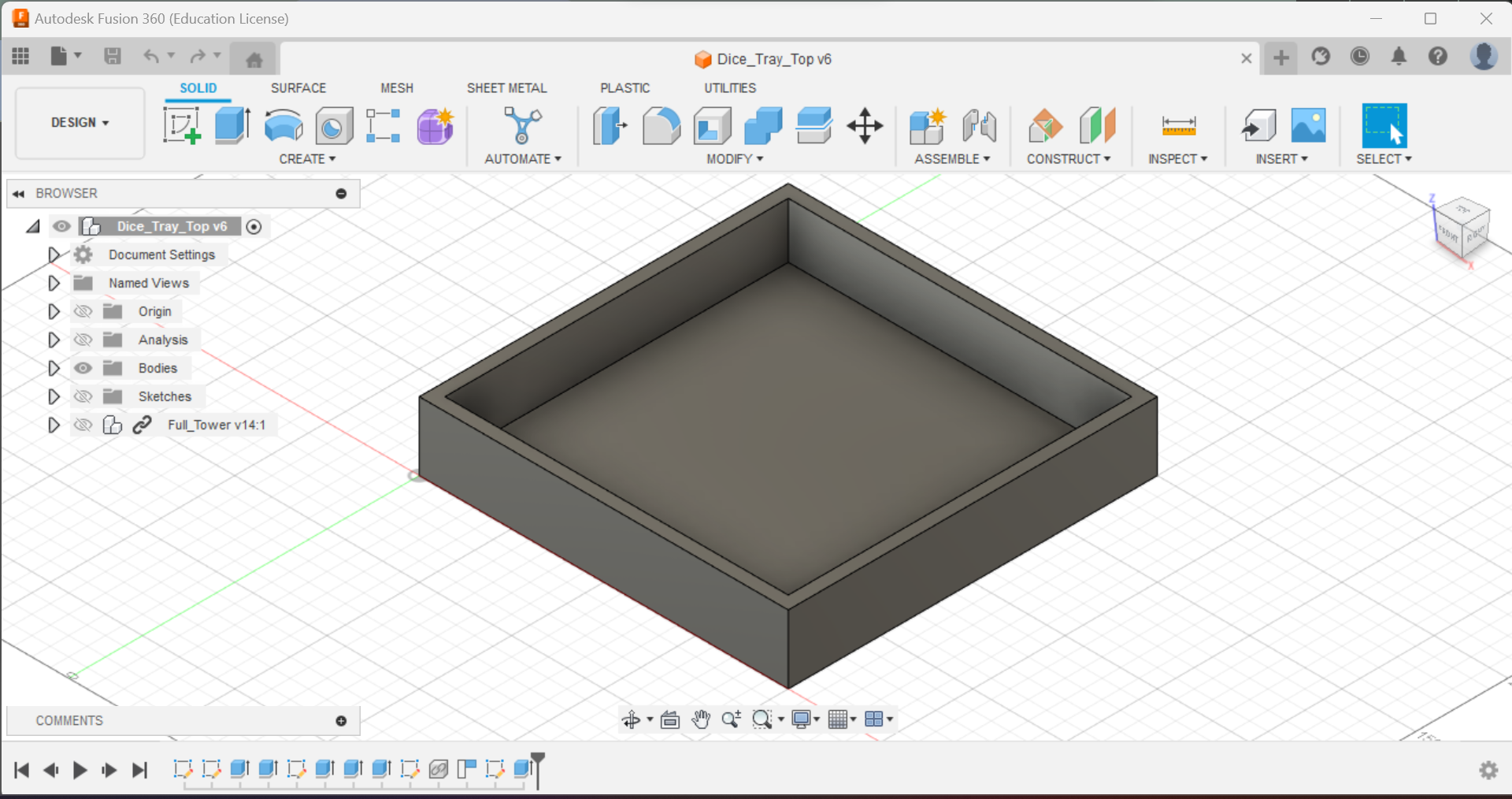Select the Create Sketch tool
This screenshot has width=1512, height=799.
(x=182, y=124)
